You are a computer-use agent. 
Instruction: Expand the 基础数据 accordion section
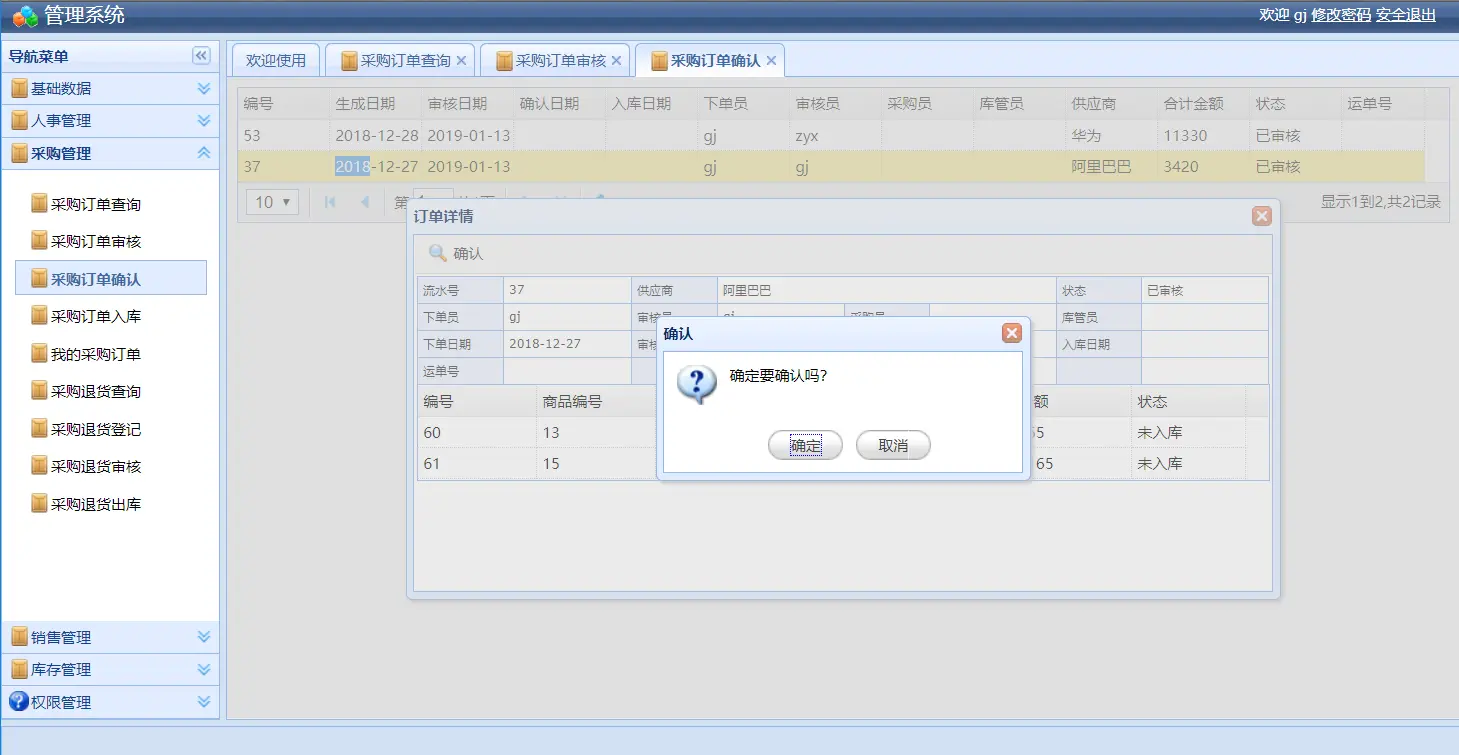pos(204,89)
